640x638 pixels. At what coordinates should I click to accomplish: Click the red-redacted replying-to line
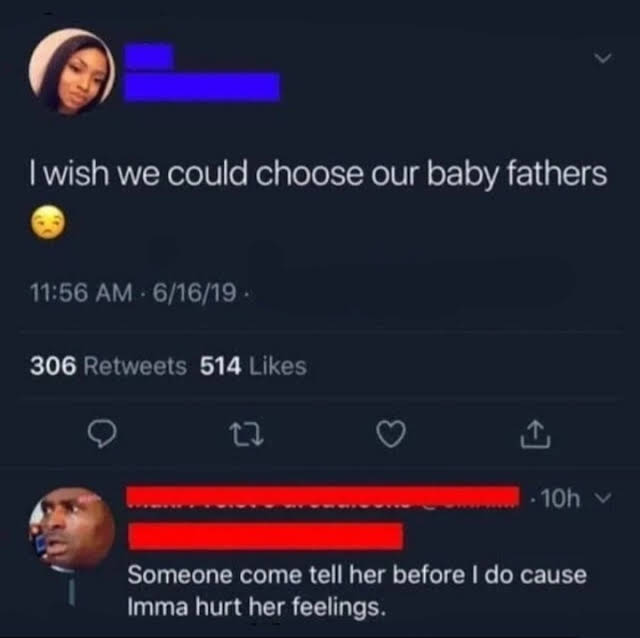(x=266, y=535)
